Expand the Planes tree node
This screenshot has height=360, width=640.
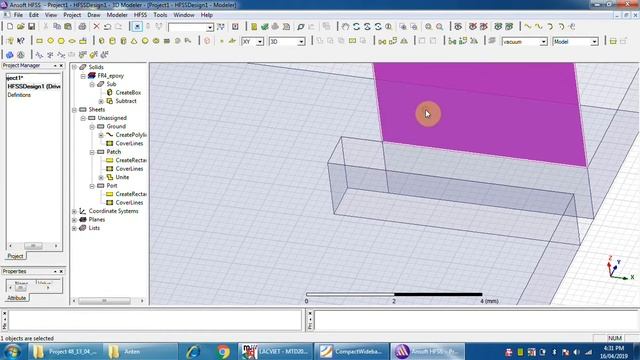point(74,220)
